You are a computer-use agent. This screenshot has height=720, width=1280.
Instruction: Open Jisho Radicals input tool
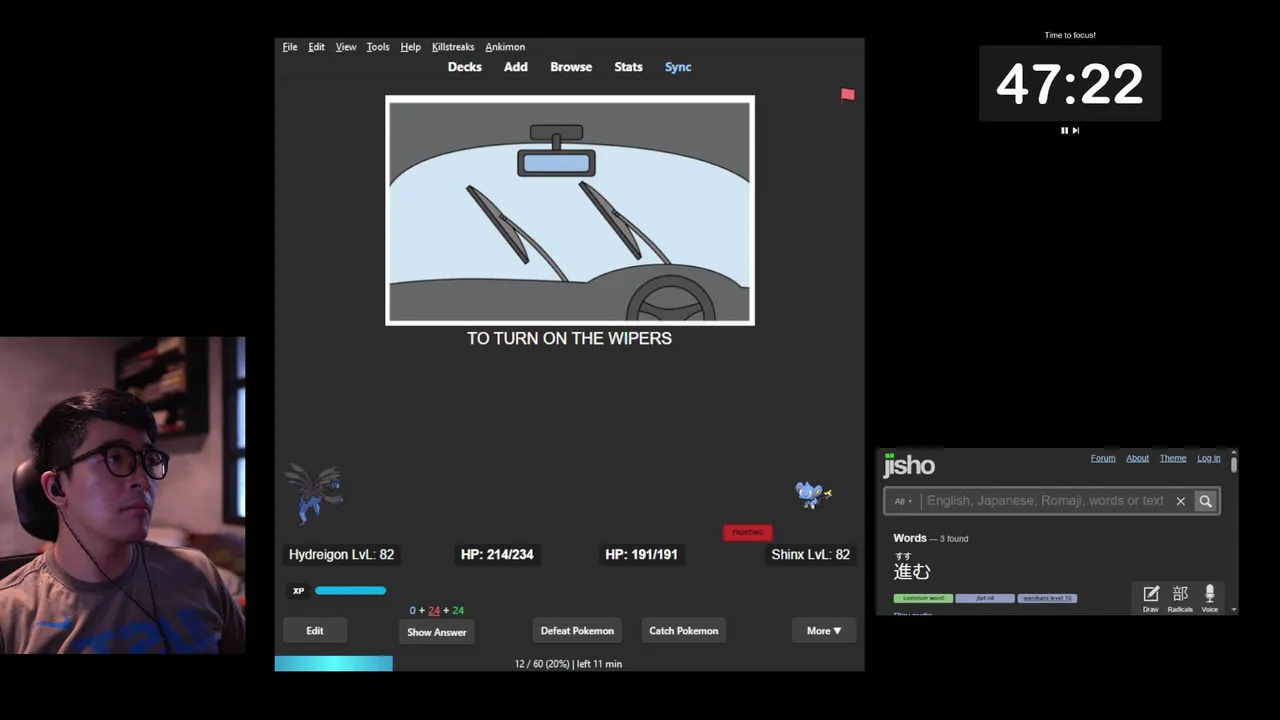point(1180,598)
